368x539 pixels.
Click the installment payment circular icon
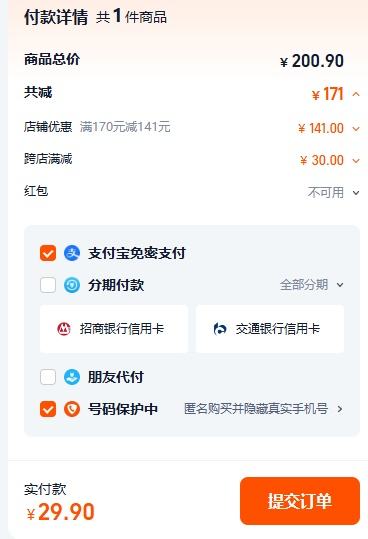[x=72, y=285]
